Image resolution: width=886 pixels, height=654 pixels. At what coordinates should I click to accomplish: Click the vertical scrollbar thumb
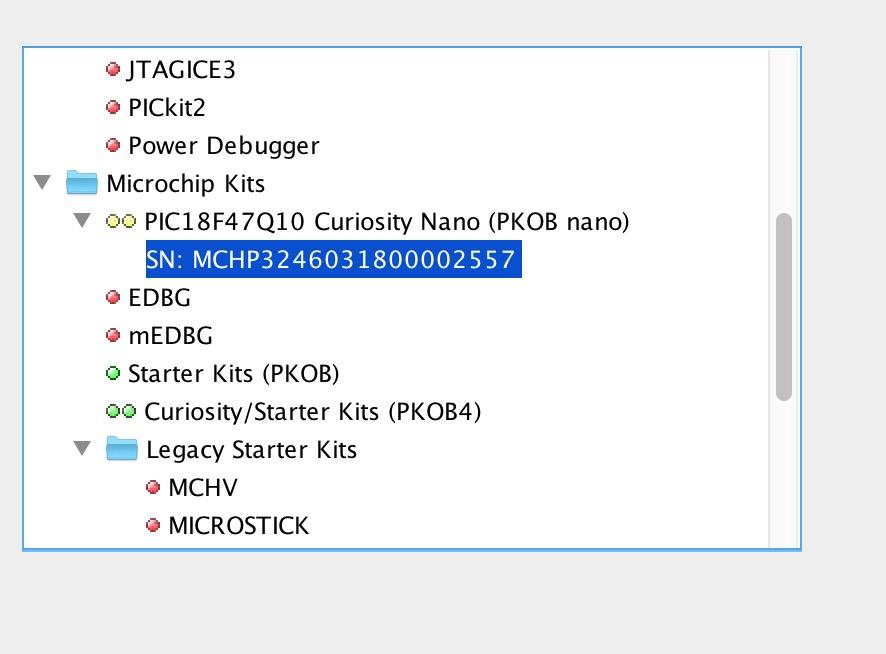pyautogui.click(x=784, y=307)
